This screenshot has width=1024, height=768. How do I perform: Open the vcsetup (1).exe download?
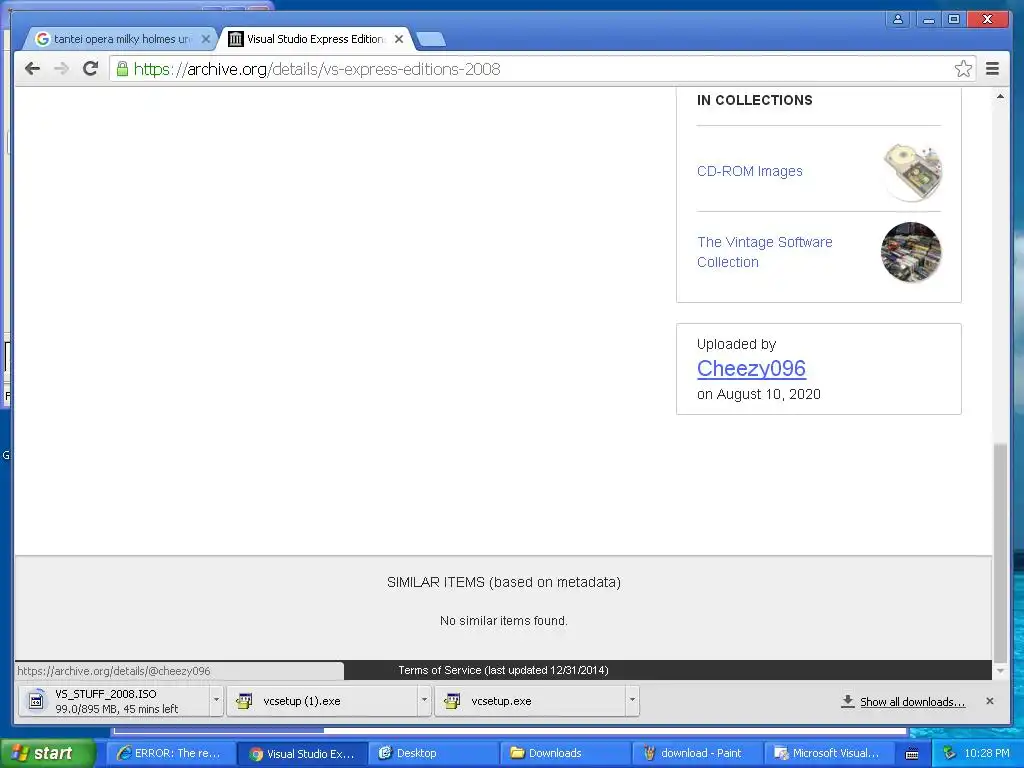(323, 701)
